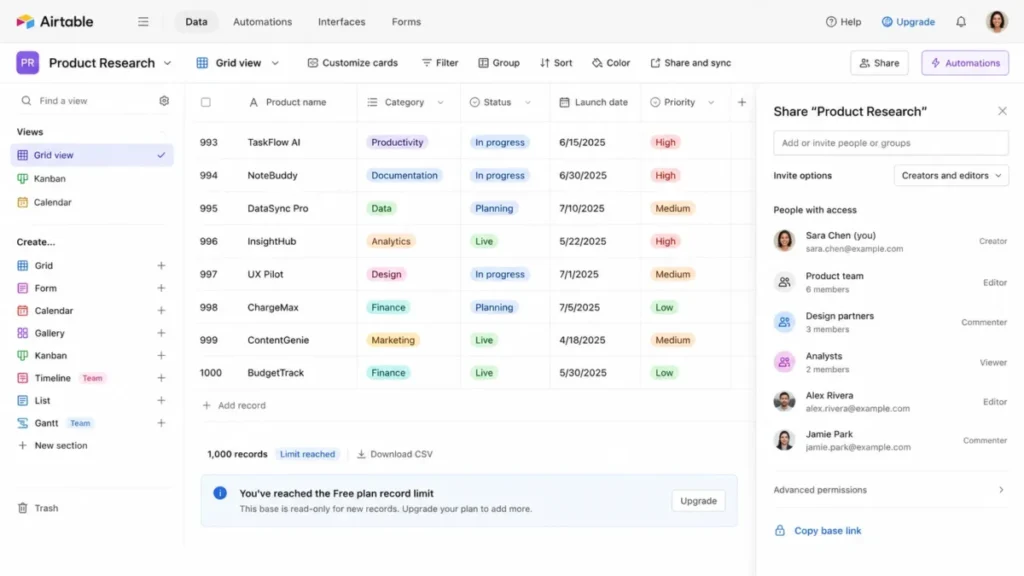The width and height of the screenshot is (1024, 576).
Task: Expand Advanced permissions
Action: tap(889, 490)
